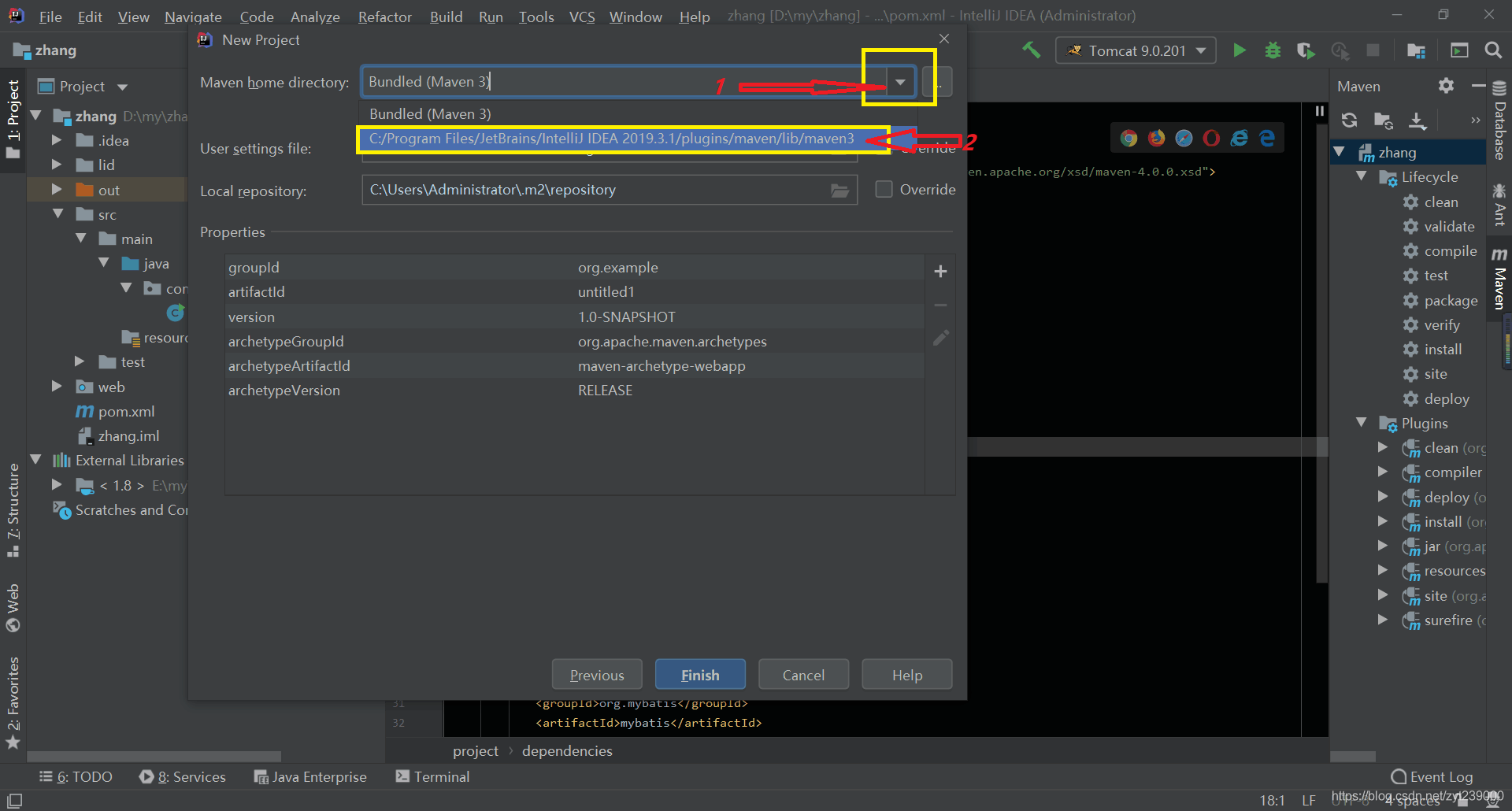Download sources icon in the Maven panel
This screenshot has width=1512, height=811.
[1417, 120]
